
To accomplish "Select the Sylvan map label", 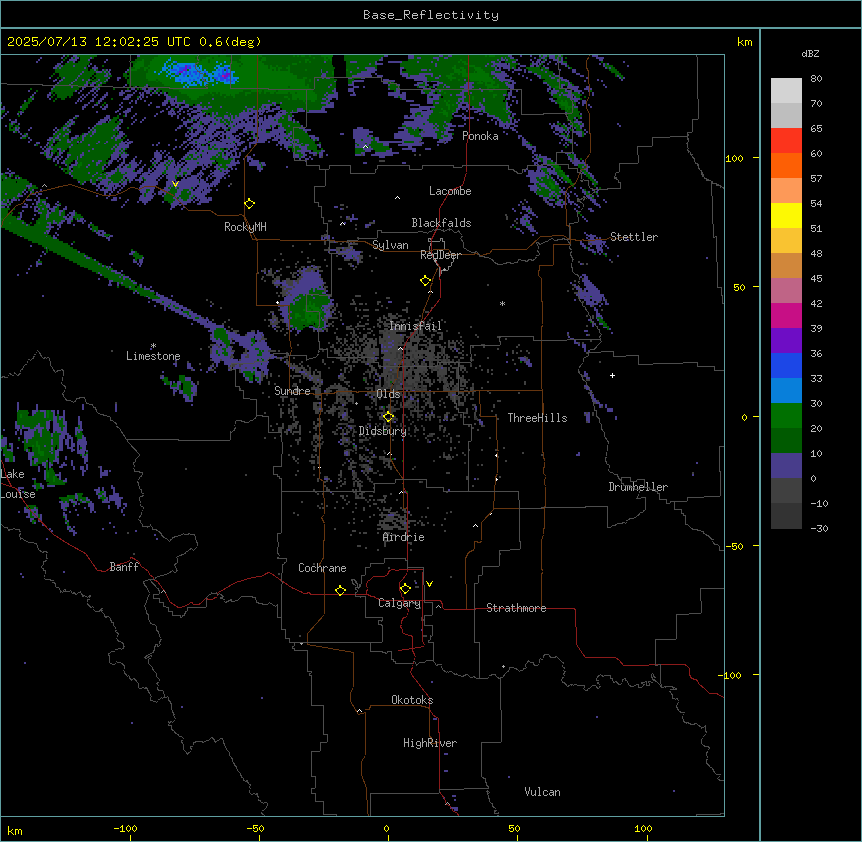I will click(390, 245).
